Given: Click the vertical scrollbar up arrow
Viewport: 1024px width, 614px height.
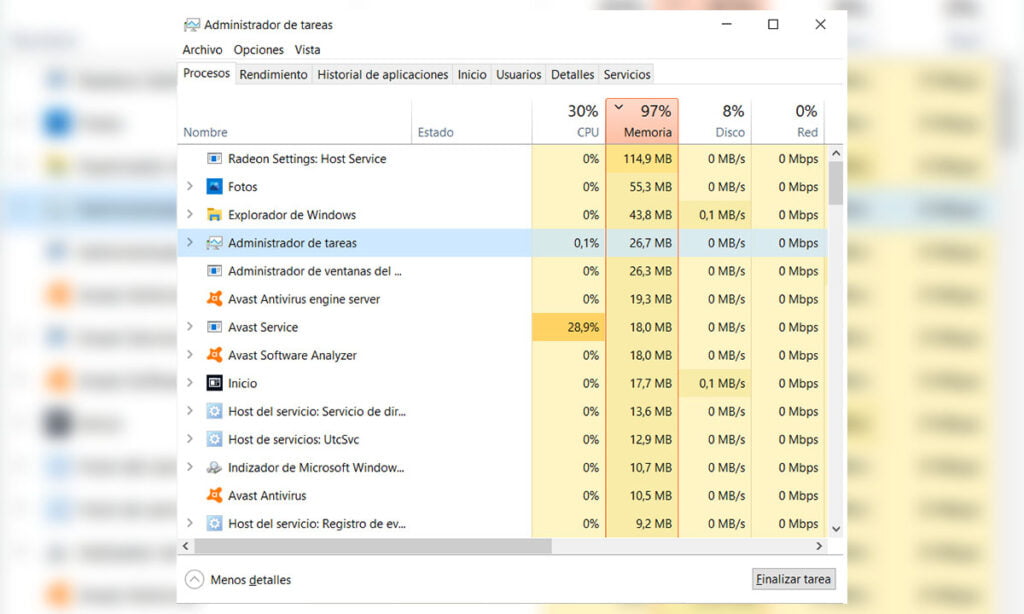Looking at the screenshot, I should [836, 154].
